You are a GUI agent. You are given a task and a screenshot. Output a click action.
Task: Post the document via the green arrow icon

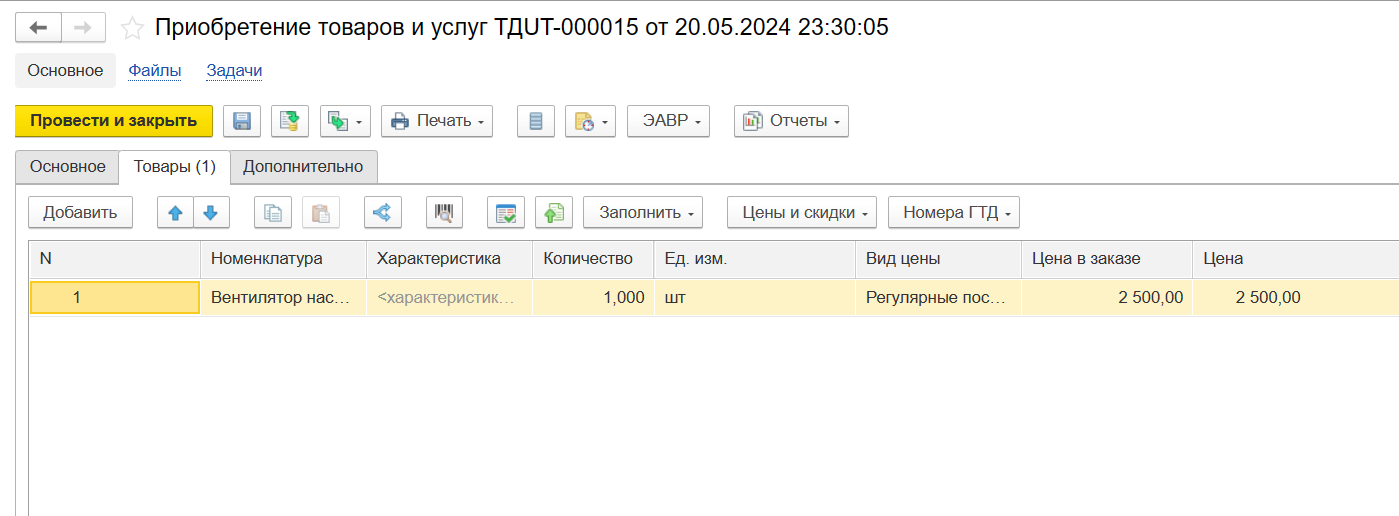(290, 121)
